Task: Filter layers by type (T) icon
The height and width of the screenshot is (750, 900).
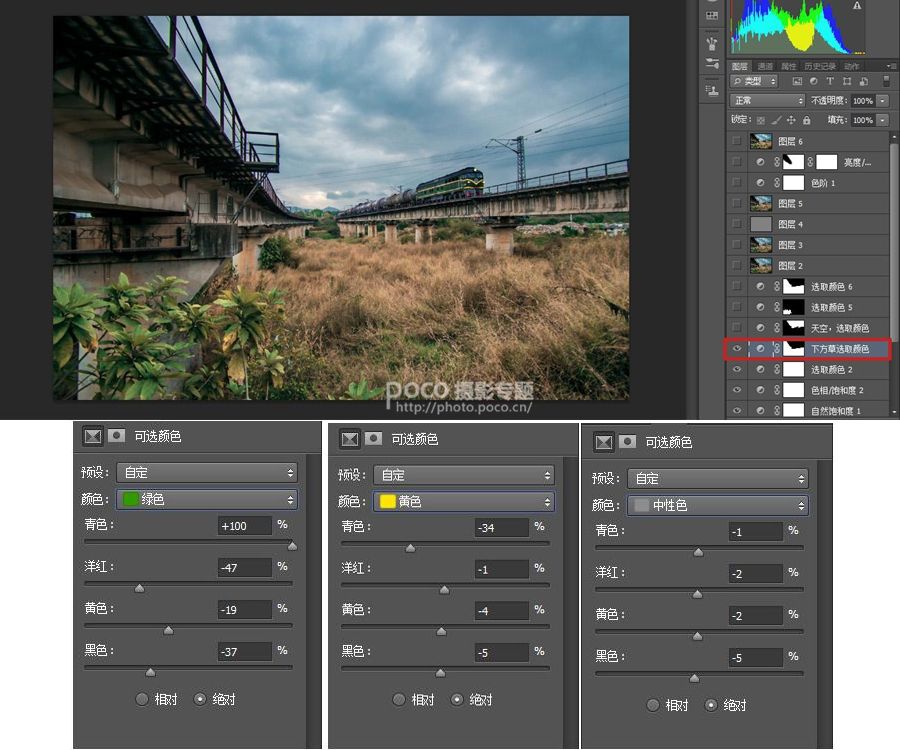Action: pos(829,81)
